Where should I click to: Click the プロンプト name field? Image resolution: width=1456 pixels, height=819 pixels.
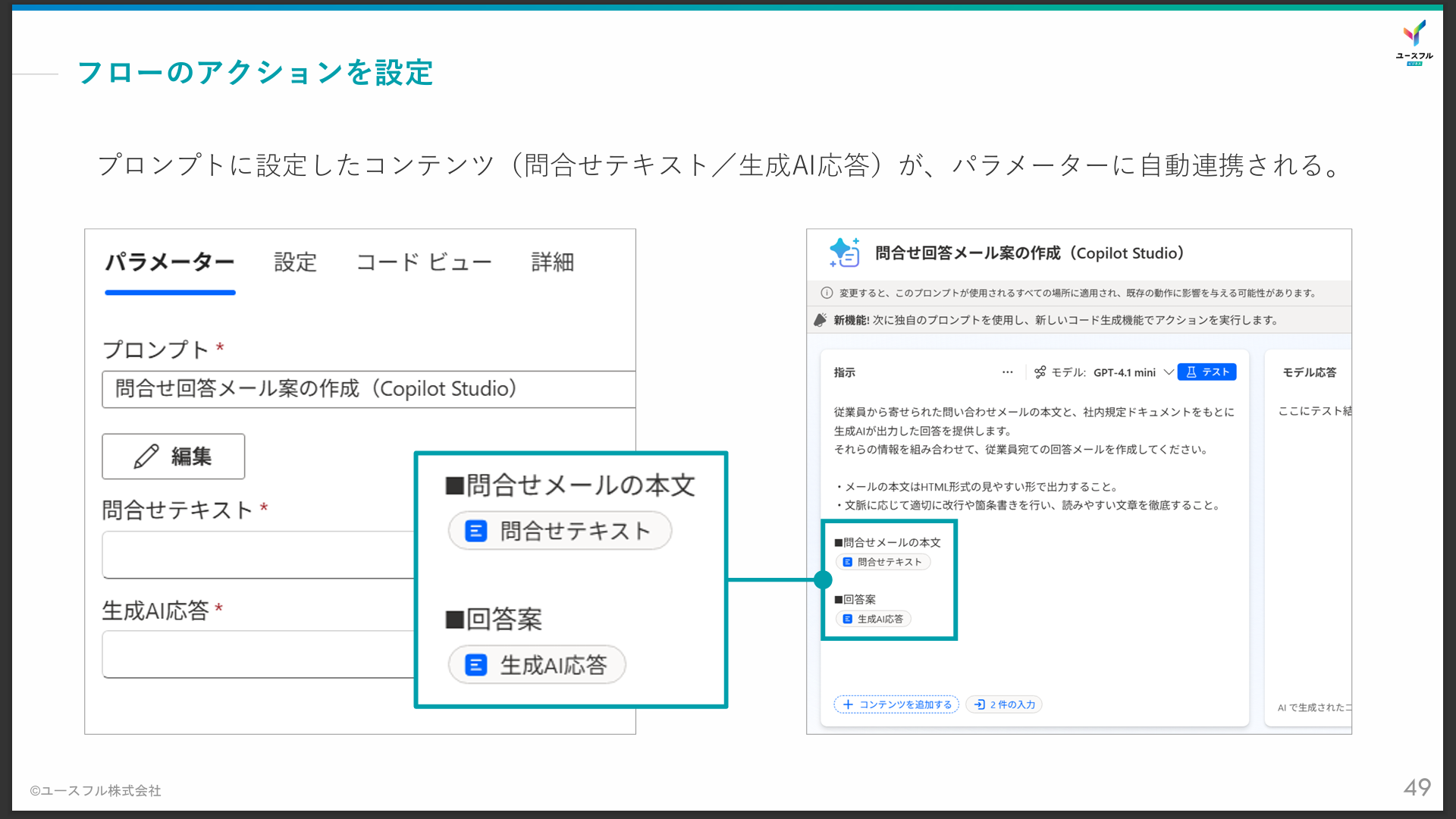[368, 389]
